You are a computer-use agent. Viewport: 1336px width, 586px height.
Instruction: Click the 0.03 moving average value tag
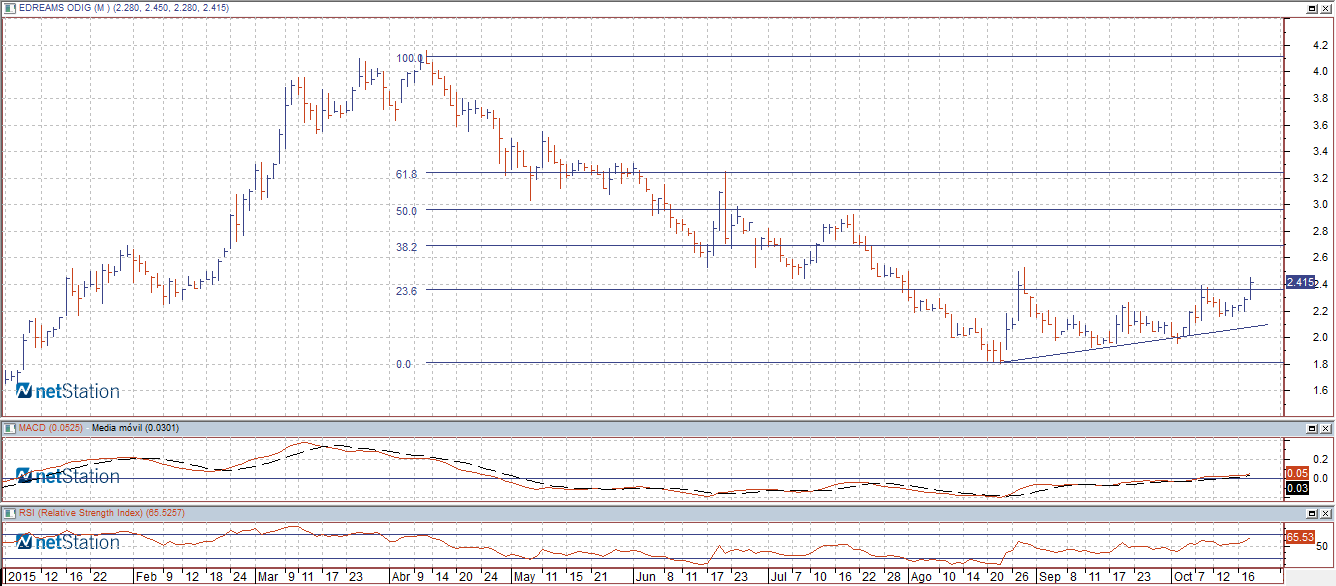tap(1297, 487)
